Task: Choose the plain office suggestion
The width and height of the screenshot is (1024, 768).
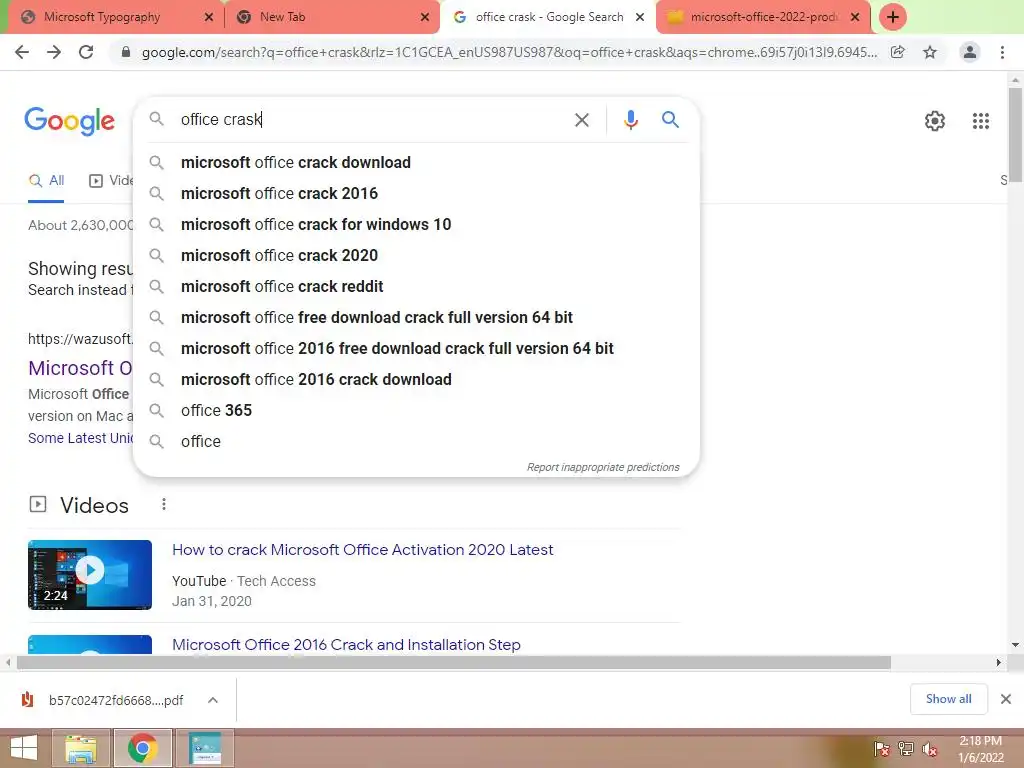Action: pyautogui.click(x=416, y=441)
